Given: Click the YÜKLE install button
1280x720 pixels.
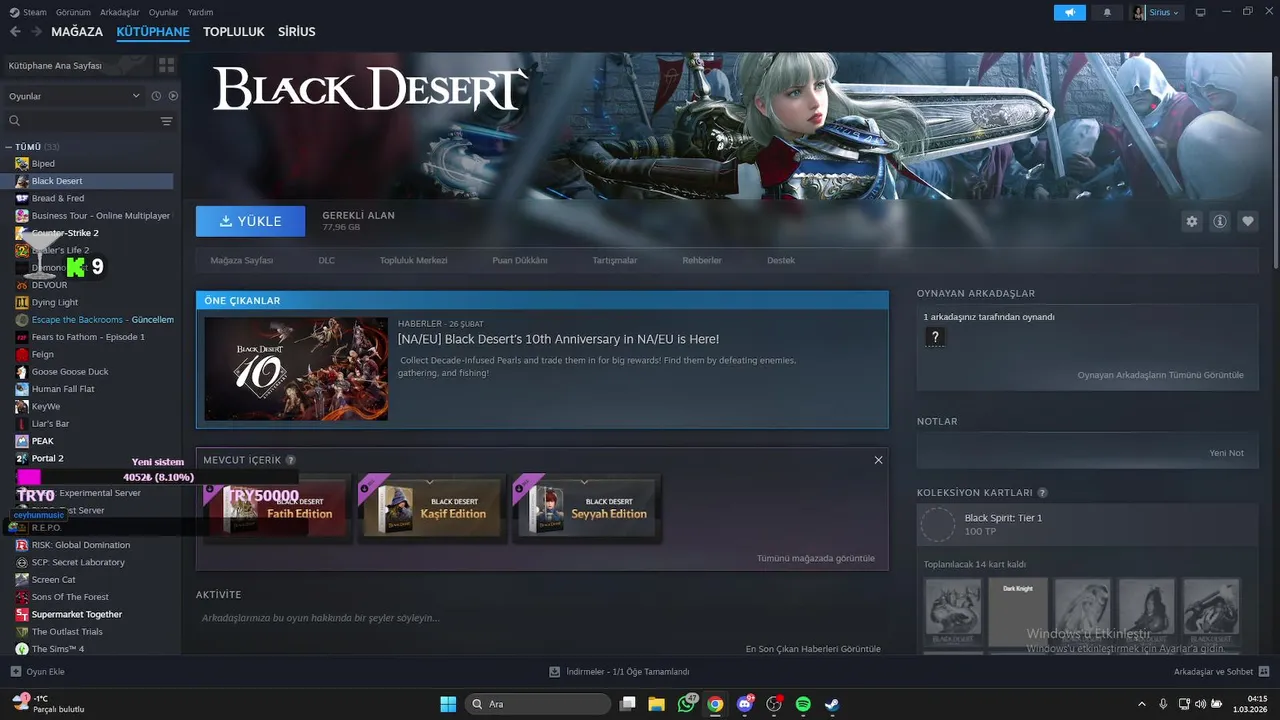Looking at the screenshot, I should click(250, 221).
